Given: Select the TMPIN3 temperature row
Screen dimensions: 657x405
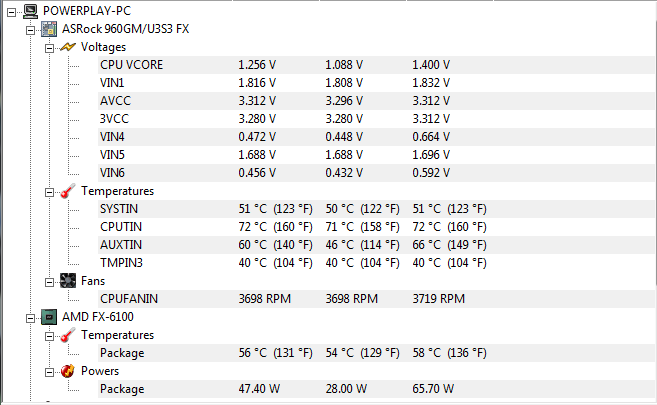Looking at the screenshot, I should click(x=376, y=263).
